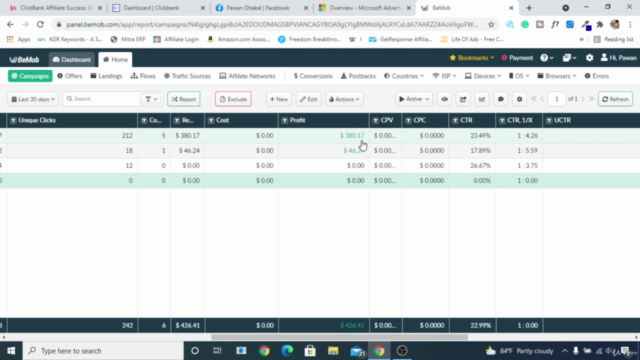Open the Conversions report
The image size is (640, 360).
coord(313,76)
